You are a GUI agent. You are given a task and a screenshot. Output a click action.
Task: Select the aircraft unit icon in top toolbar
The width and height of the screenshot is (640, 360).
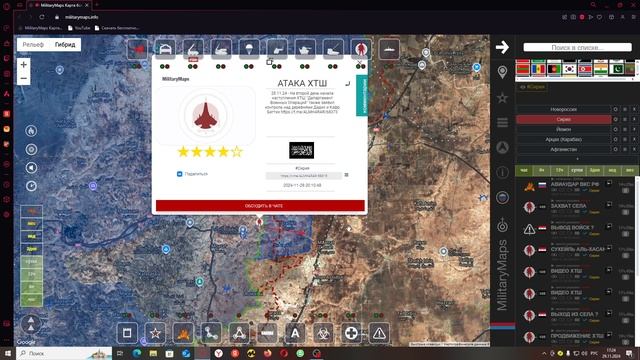click(x=137, y=49)
